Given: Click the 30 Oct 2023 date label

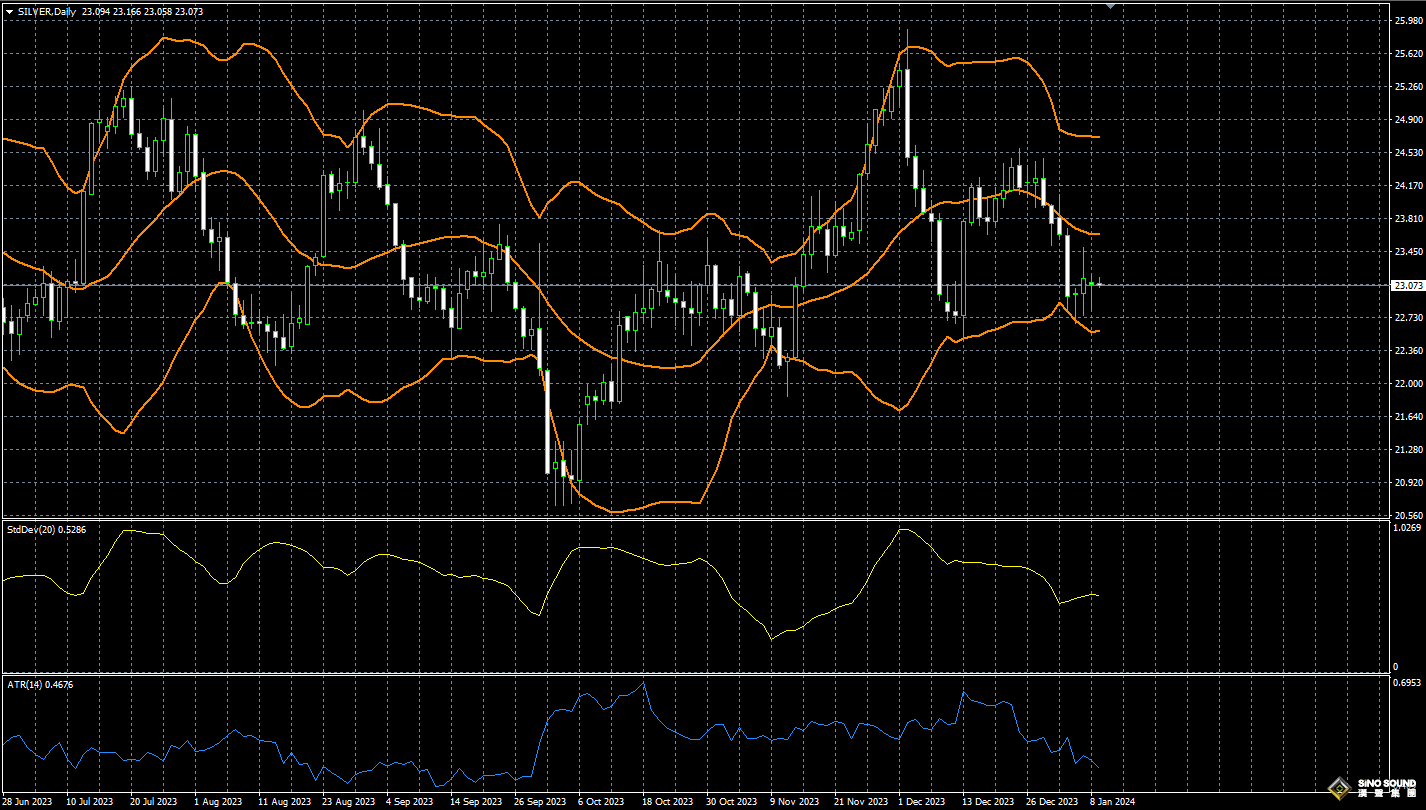Looking at the screenshot, I should tap(731, 802).
